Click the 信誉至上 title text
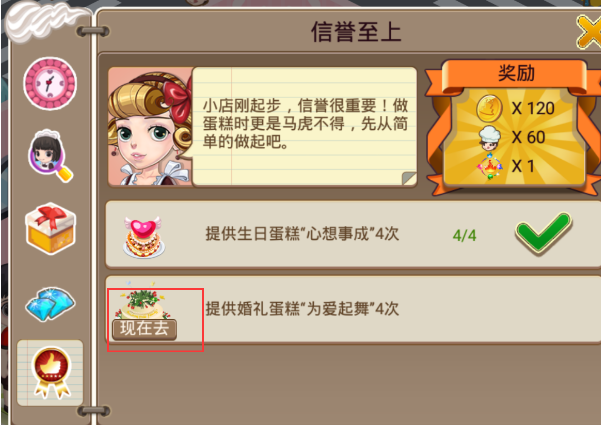Screen dimensions: 601x425 pos(356,31)
